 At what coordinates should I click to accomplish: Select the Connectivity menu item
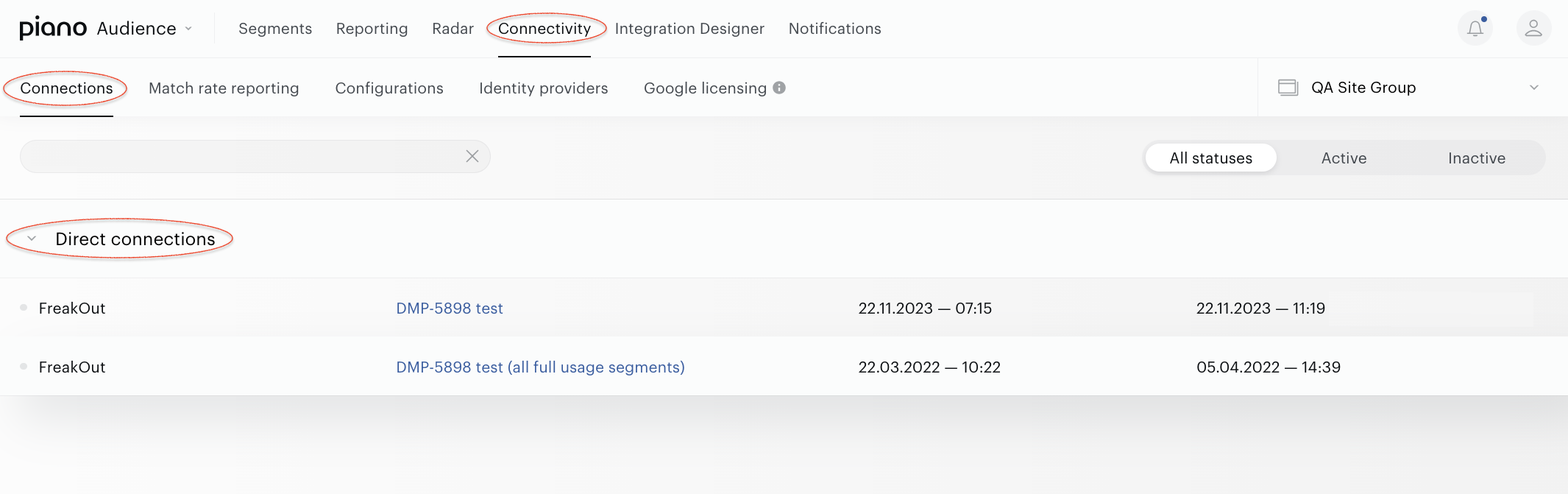point(544,29)
